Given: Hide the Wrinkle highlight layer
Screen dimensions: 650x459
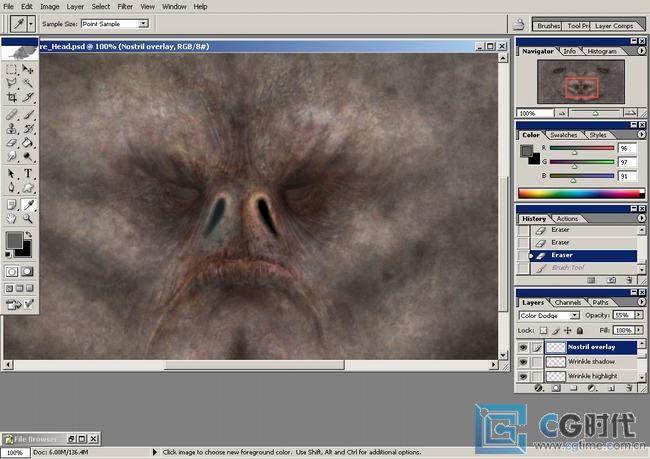Looking at the screenshot, I should click(x=523, y=376).
